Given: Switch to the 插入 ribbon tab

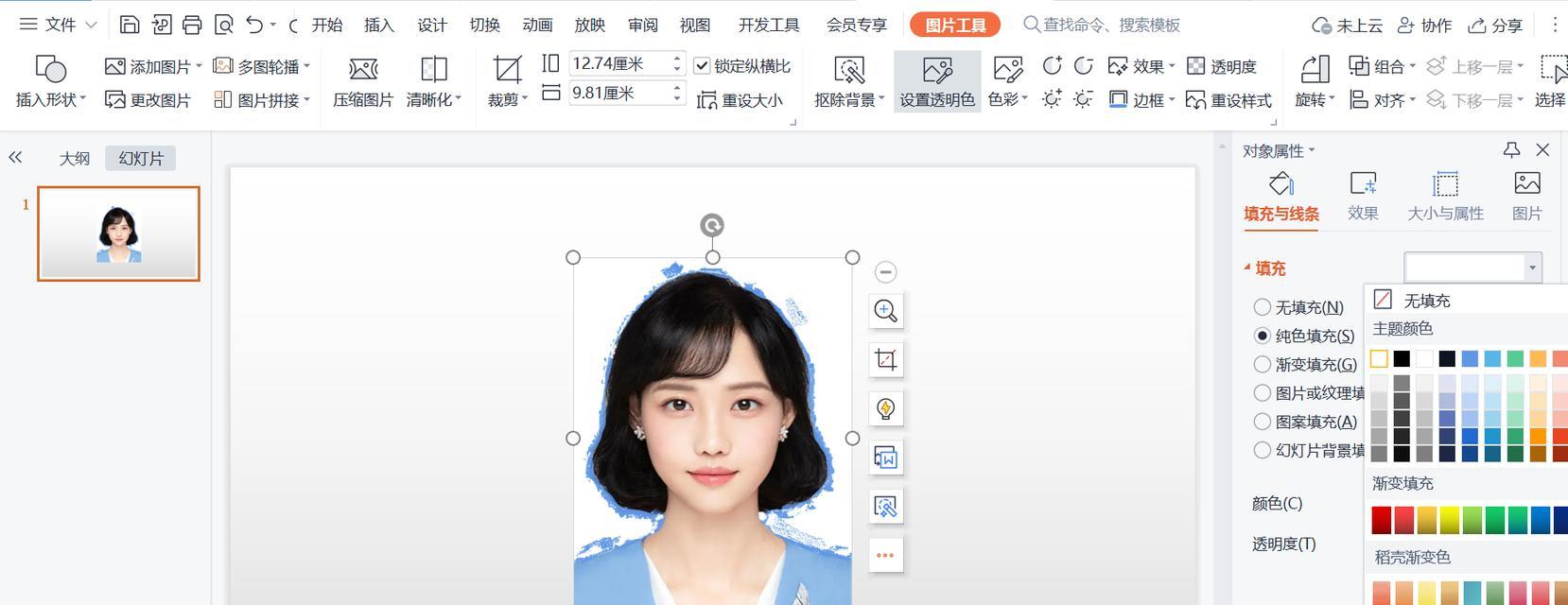Looking at the screenshot, I should [x=379, y=25].
